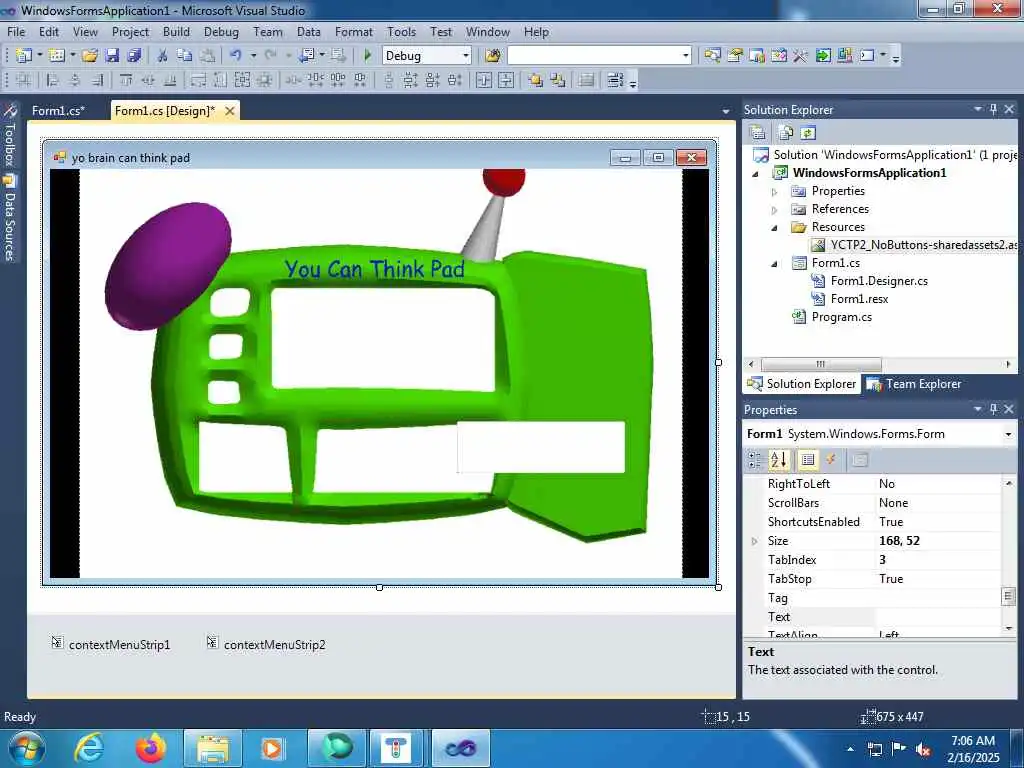Viewport: 1024px width, 768px height.
Task: Pin the Solution Explorer panel with Auto Hide
Action: point(993,110)
